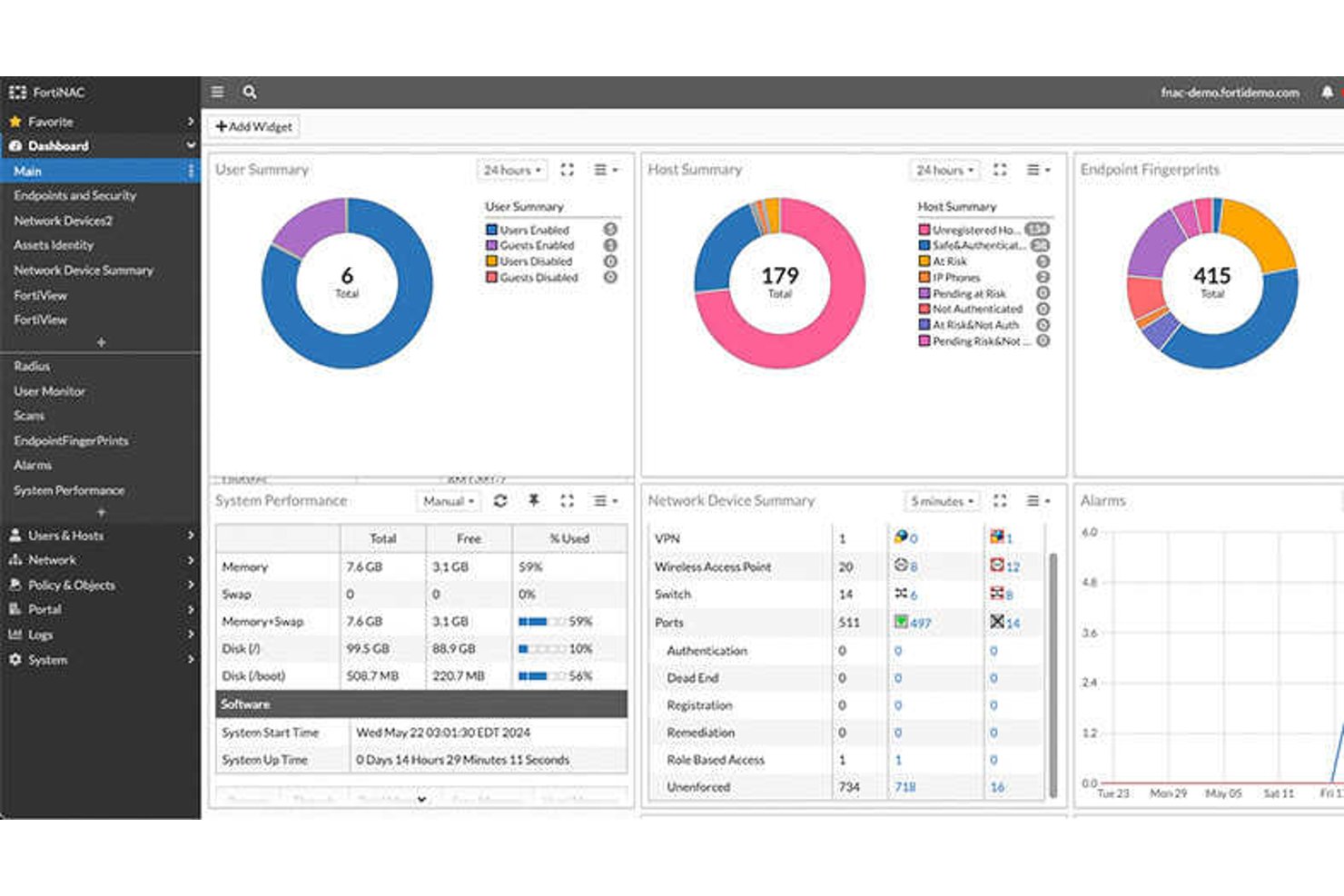The width and height of the screenshot is (1344, 896).
Task: Click the System gear sidebar icon
Action: (15, 660)
